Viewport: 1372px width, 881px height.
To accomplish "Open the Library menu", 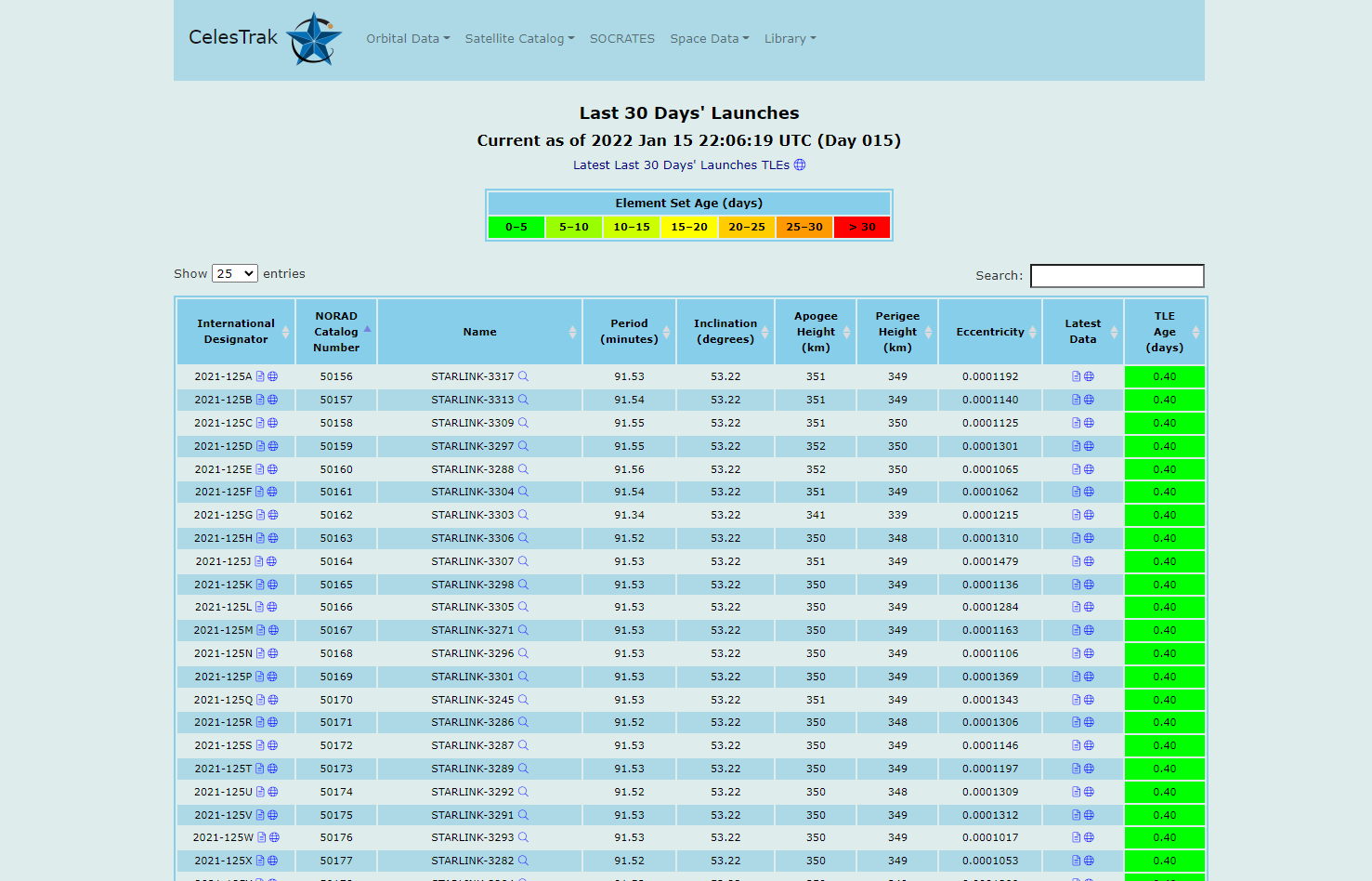I will 791,39.
